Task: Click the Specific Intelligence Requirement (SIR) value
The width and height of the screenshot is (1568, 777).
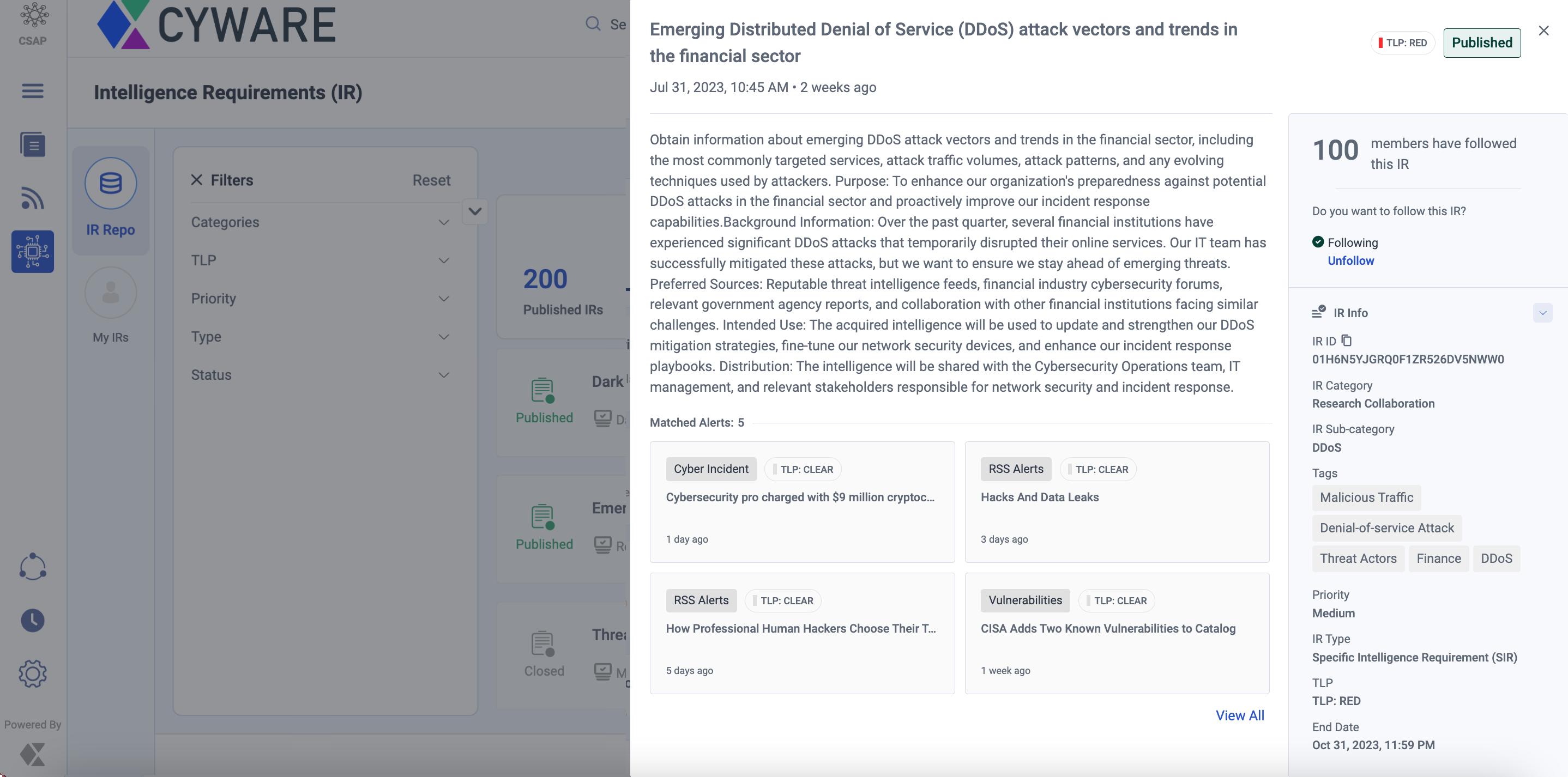Action: click(x=1415, y=658)
